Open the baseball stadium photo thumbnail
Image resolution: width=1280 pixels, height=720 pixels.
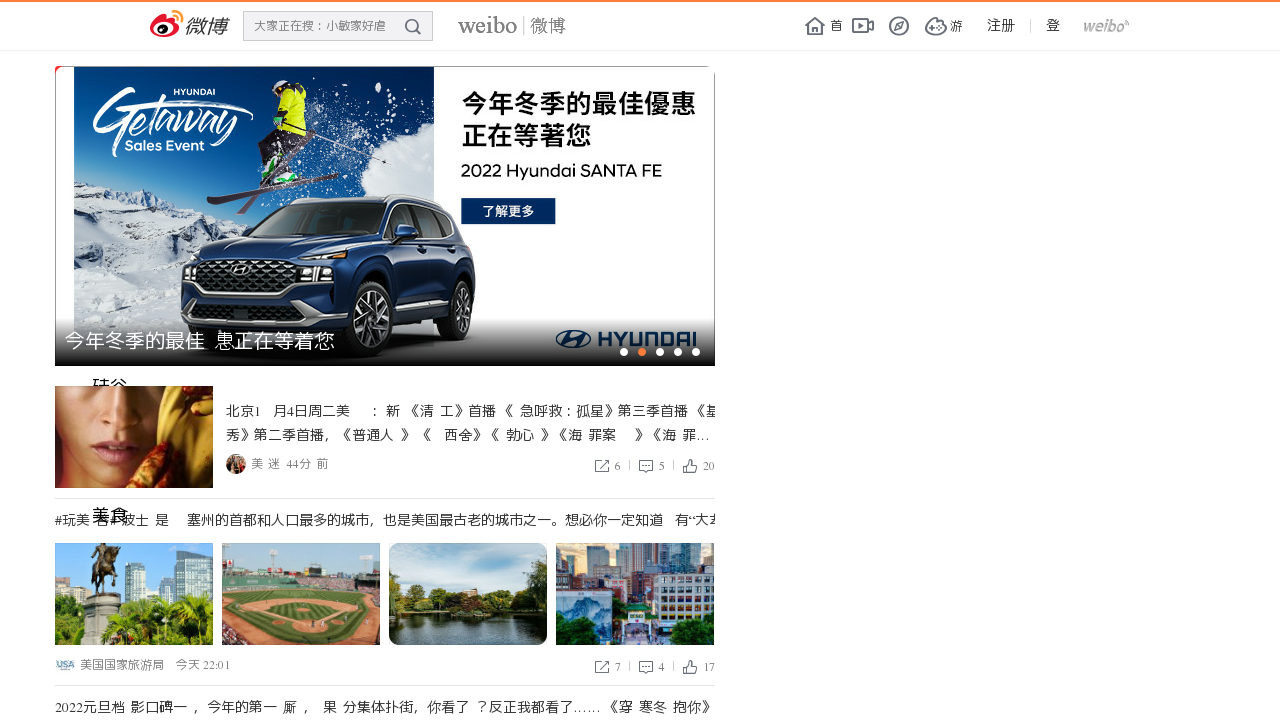pyautogui.click(x=301, y=594)
